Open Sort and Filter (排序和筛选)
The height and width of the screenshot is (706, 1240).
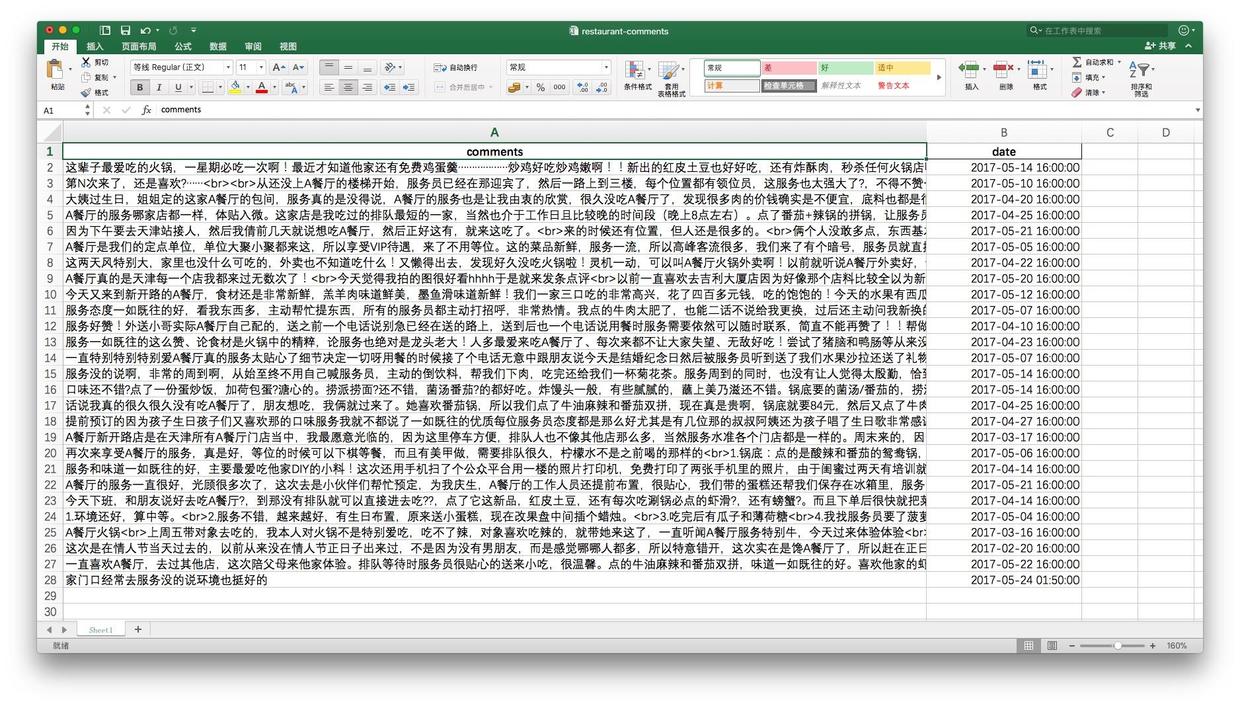(x=1141, y=75)
